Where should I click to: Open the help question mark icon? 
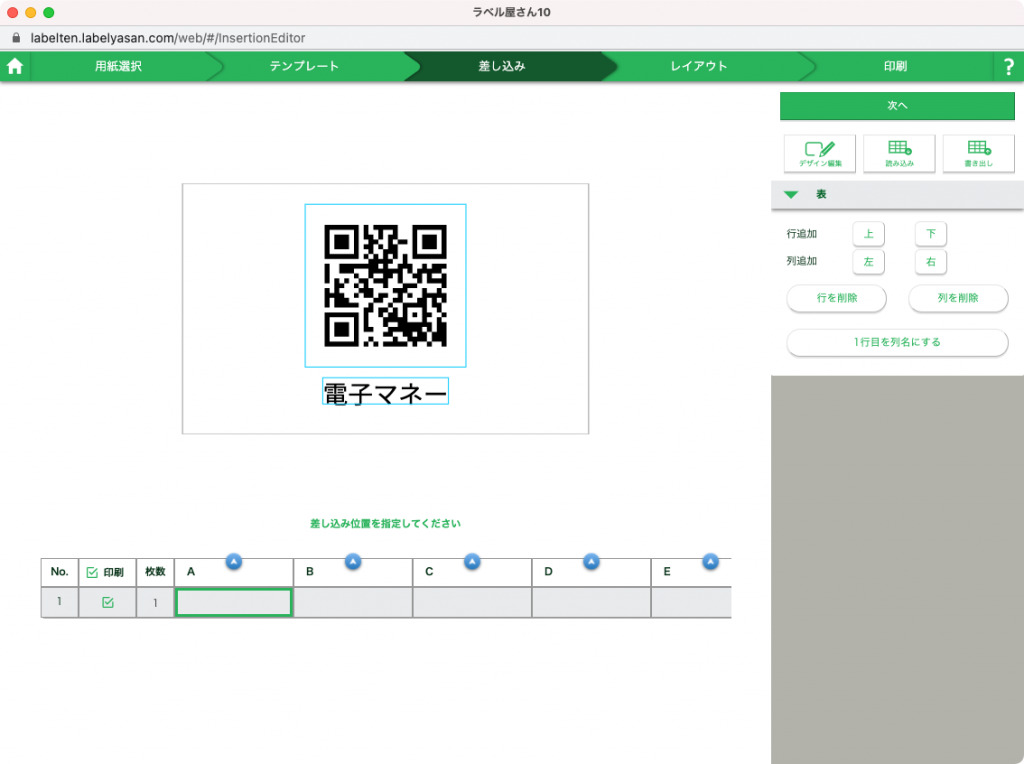click(1008, 66)
